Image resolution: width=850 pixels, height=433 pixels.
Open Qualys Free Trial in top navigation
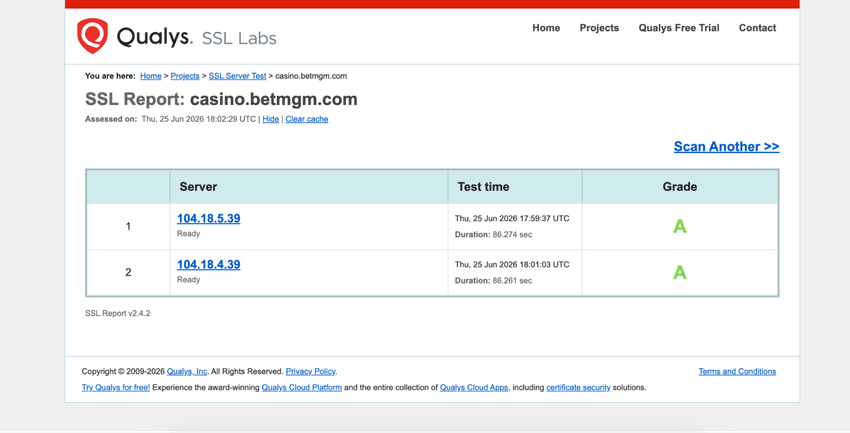(x=679, y=28)
